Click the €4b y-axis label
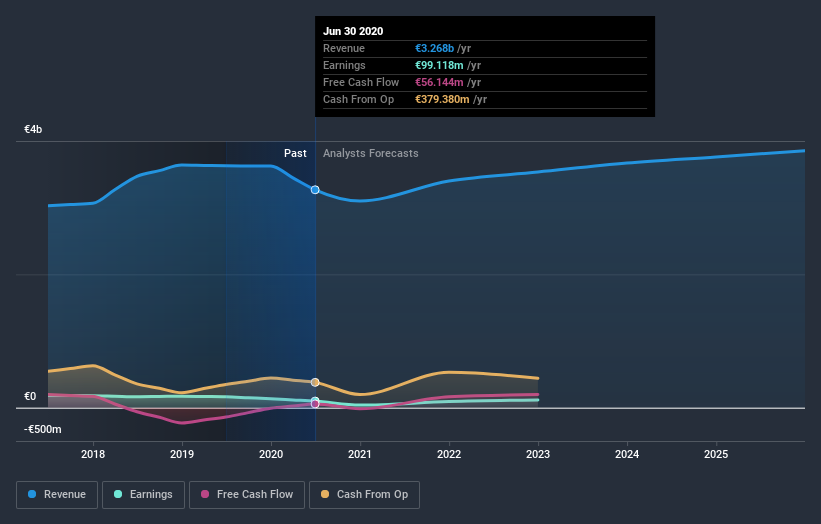The width and height of the screenshot is (821, 524). (33, 129)
